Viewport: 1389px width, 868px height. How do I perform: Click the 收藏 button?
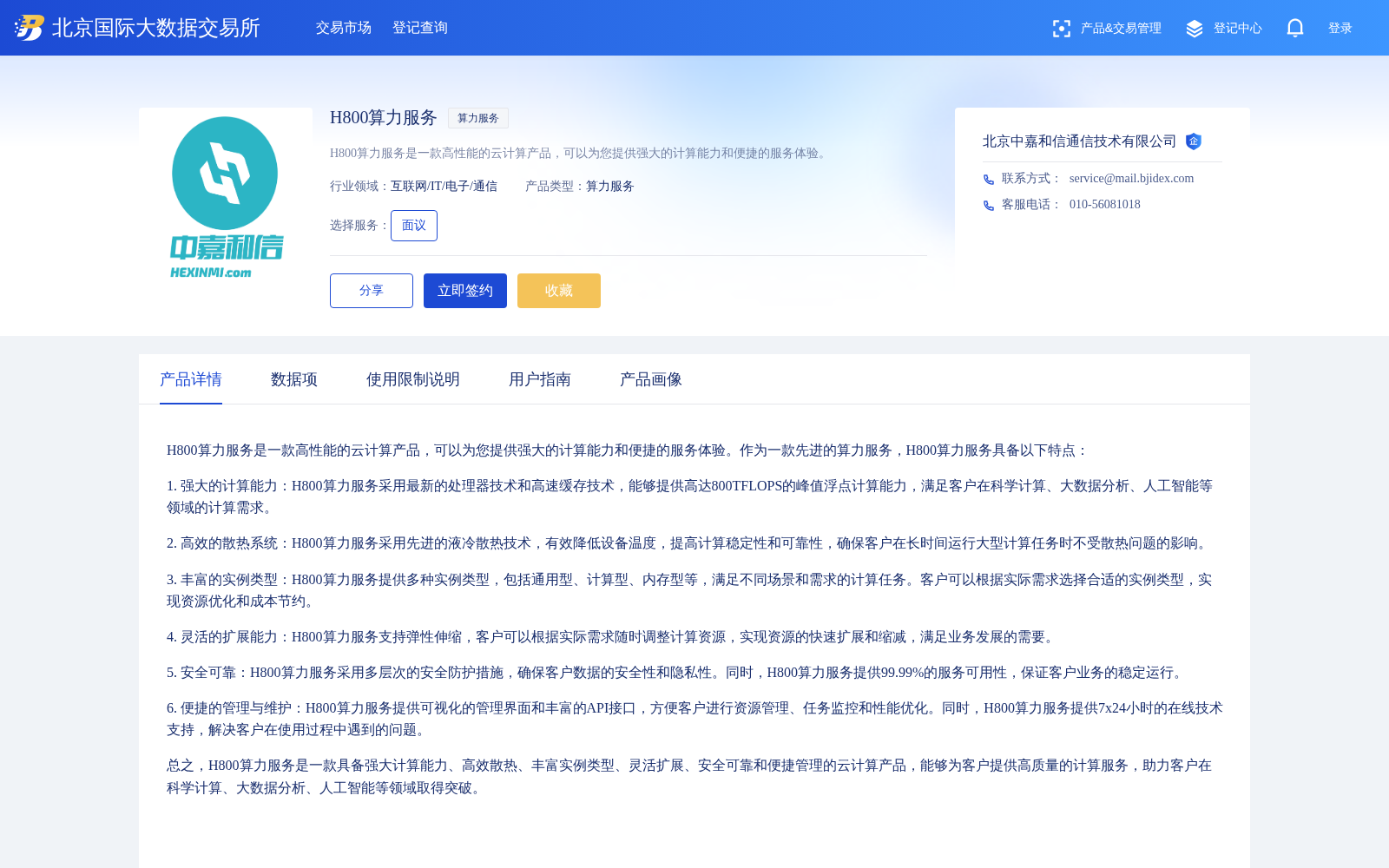pos(559,291)
